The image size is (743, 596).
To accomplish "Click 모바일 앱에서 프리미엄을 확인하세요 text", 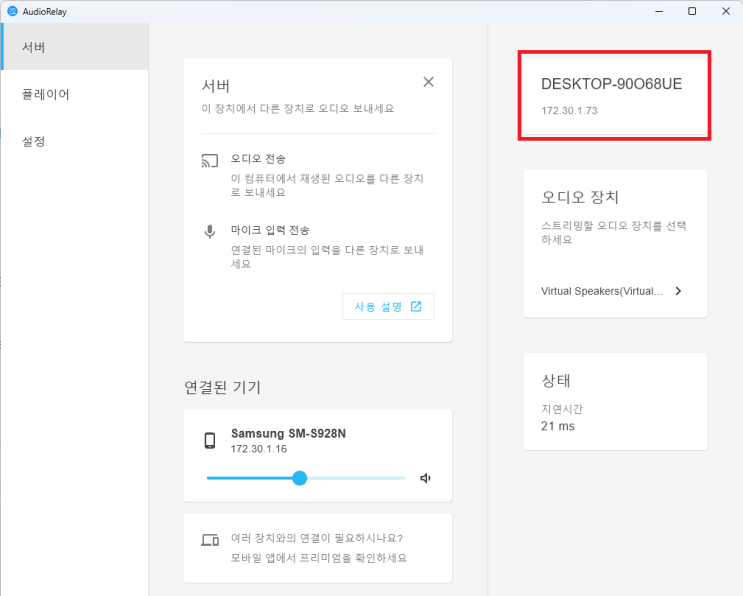I will 318,558.
